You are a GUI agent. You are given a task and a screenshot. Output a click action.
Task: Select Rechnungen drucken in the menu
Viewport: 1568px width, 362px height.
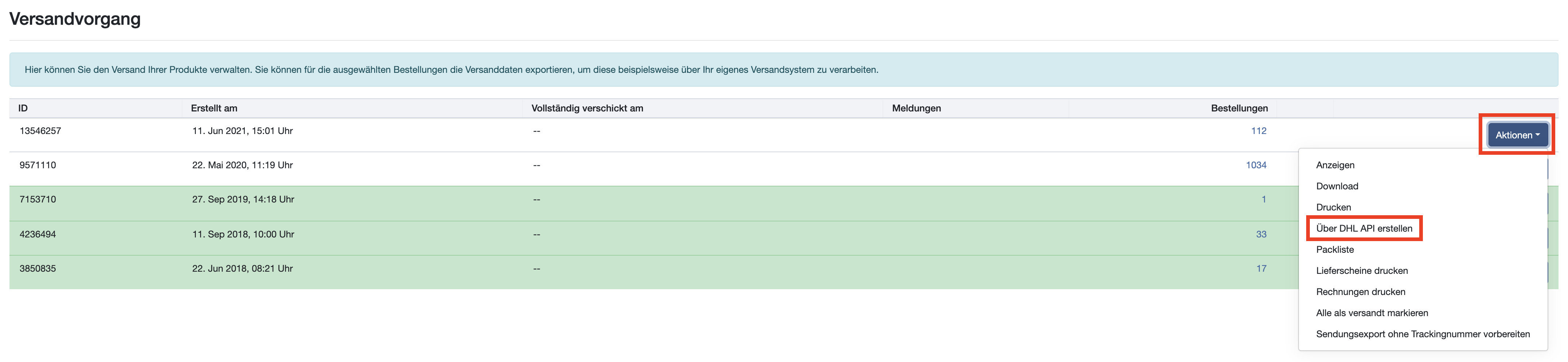(1360, 292)
